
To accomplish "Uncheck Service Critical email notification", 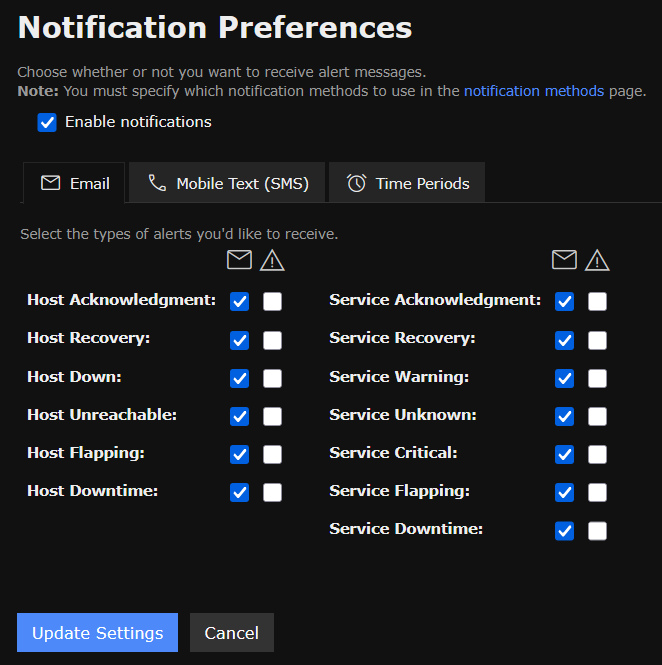I will 564,455.
